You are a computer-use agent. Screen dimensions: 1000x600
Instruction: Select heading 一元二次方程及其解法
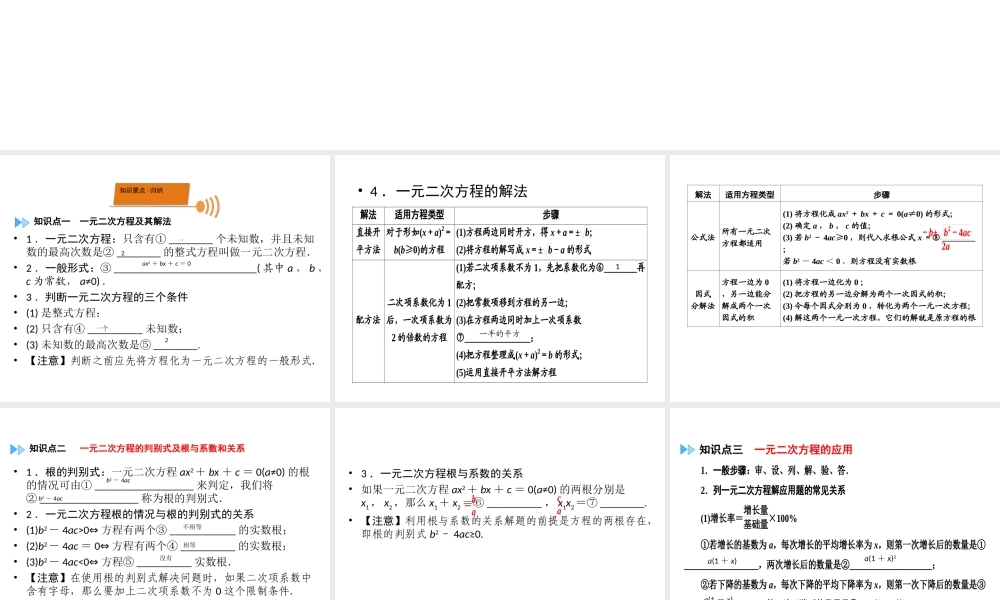tap(125, 221)
